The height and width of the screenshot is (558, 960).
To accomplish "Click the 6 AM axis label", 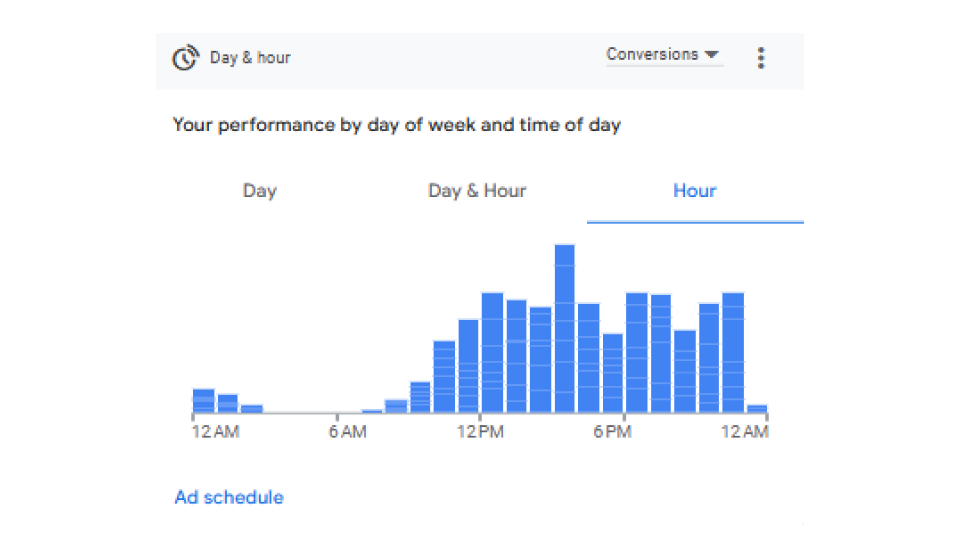I will click(x=347, y=432).
